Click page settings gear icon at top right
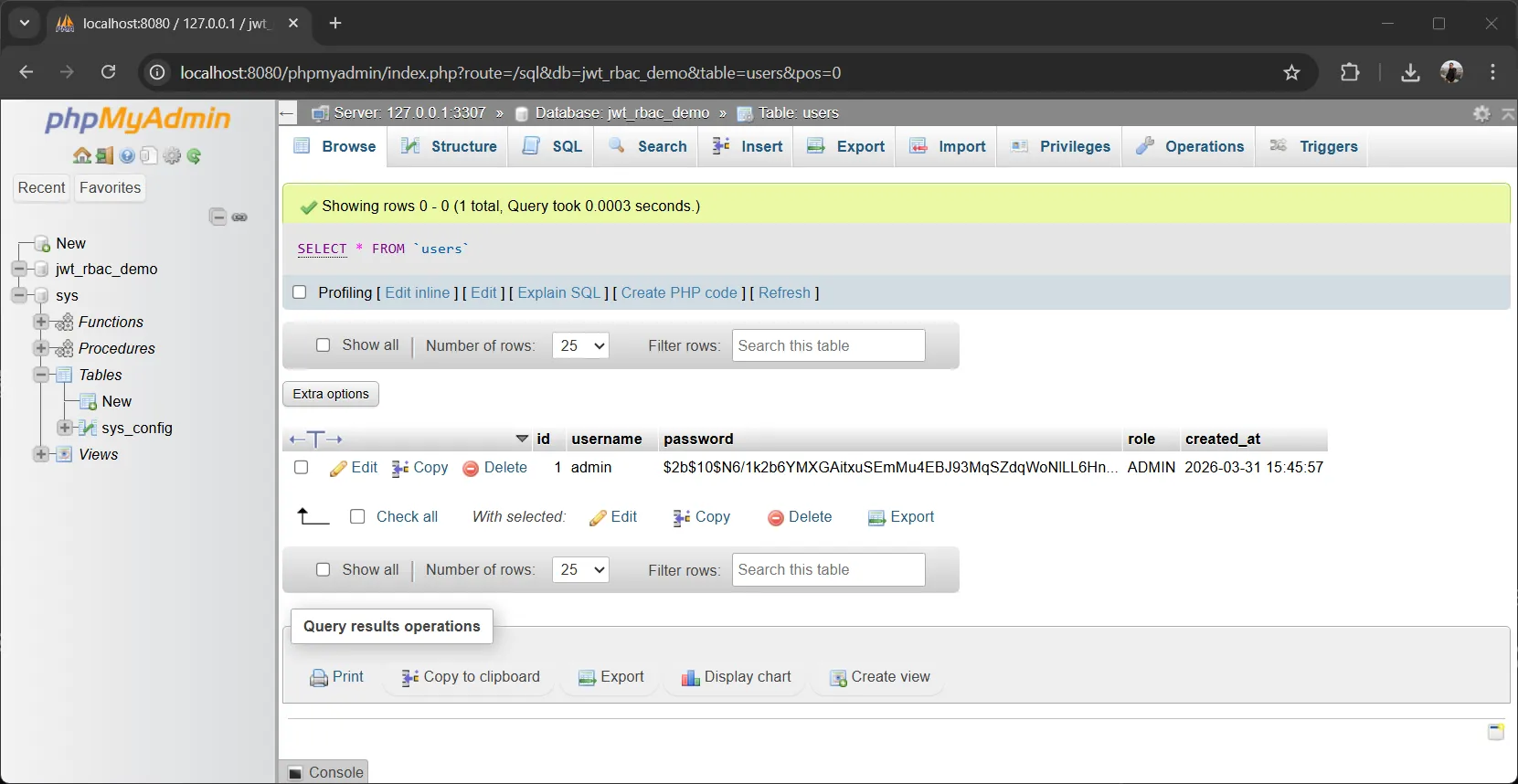The height and width of the screenshot is (784, 1518). 1481,113
